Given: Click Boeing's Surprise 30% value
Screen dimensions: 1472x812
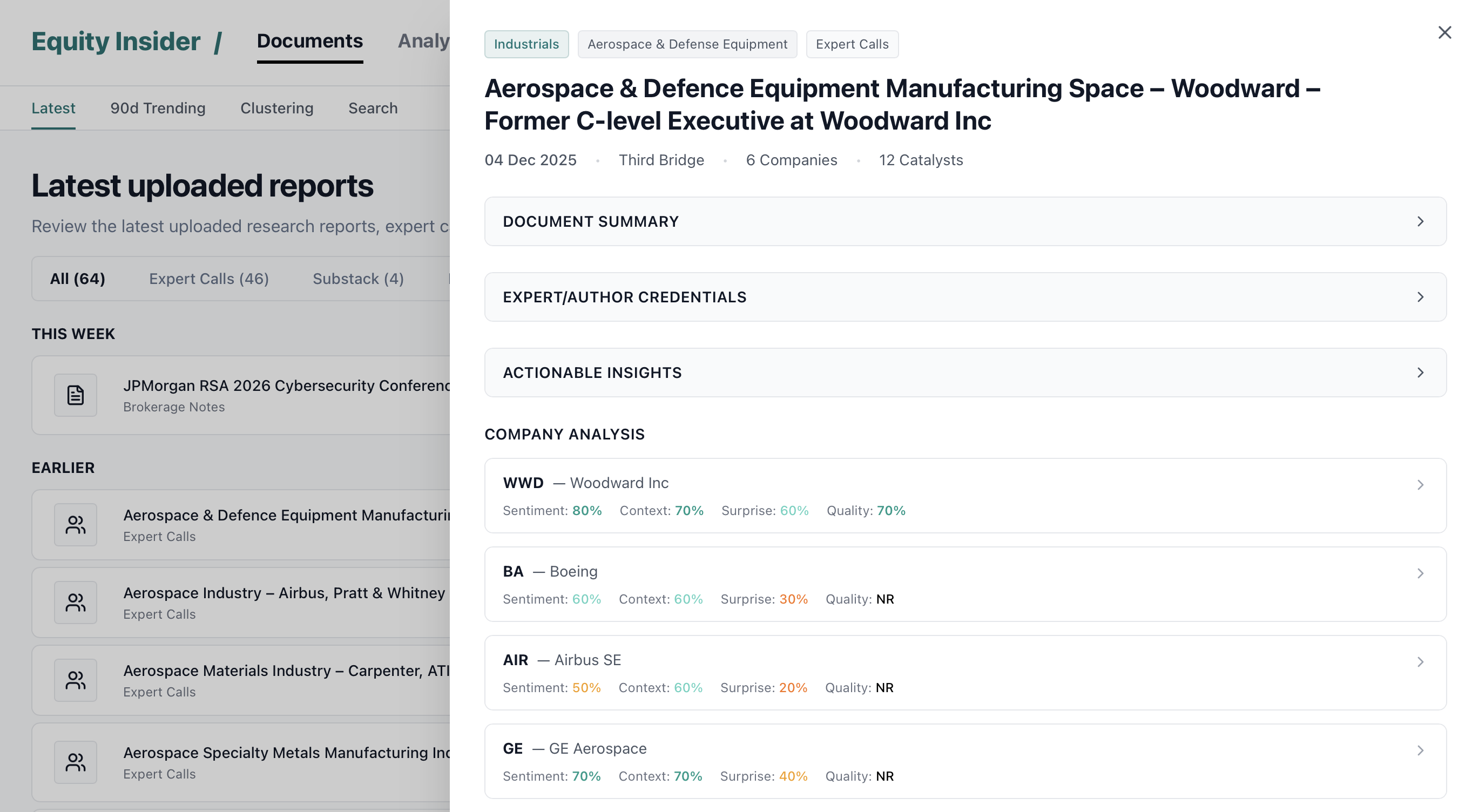Looking at the screenshot, I should coord(794,599).
